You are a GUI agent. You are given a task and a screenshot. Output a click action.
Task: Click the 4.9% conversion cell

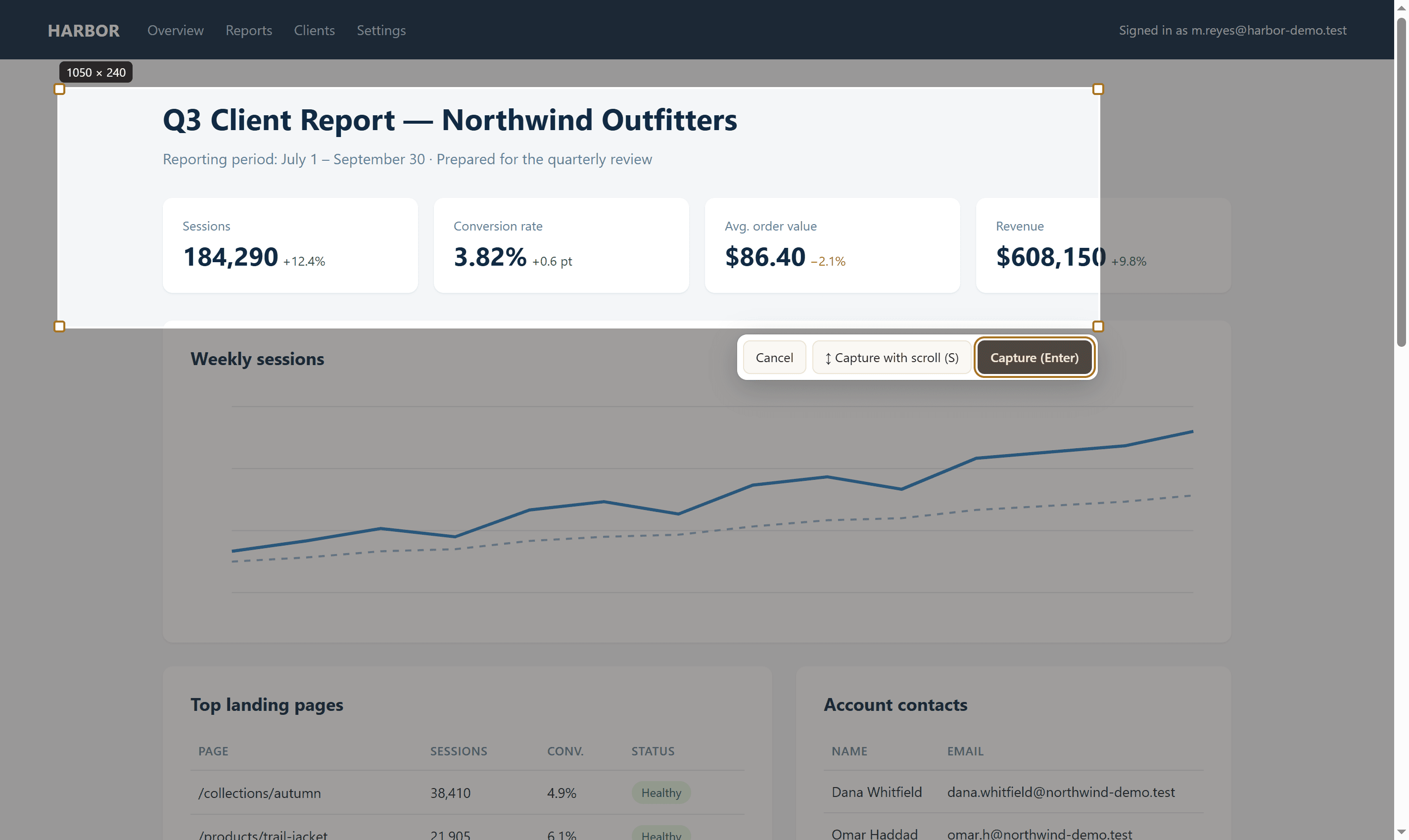[x=561, y=793]
